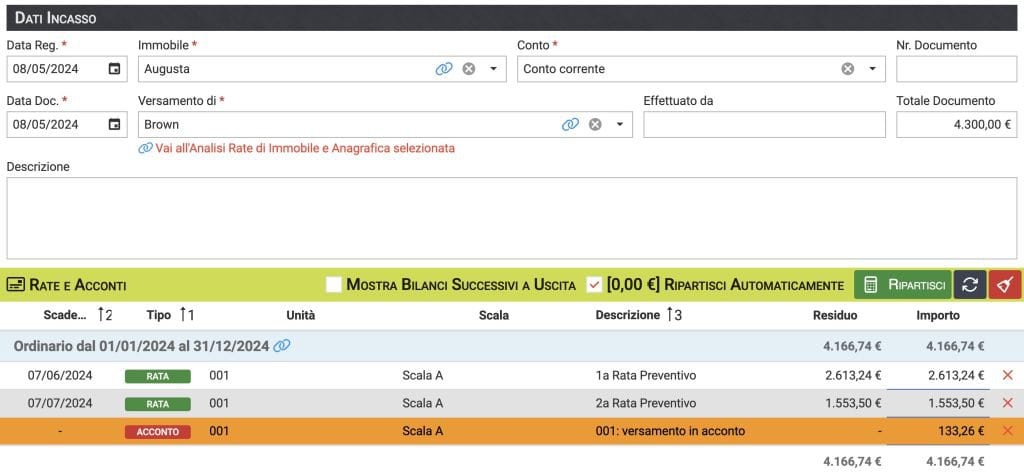Open the Data Reg. calendar picker
Screen dimensions: 1024x475
click(115, 69)
